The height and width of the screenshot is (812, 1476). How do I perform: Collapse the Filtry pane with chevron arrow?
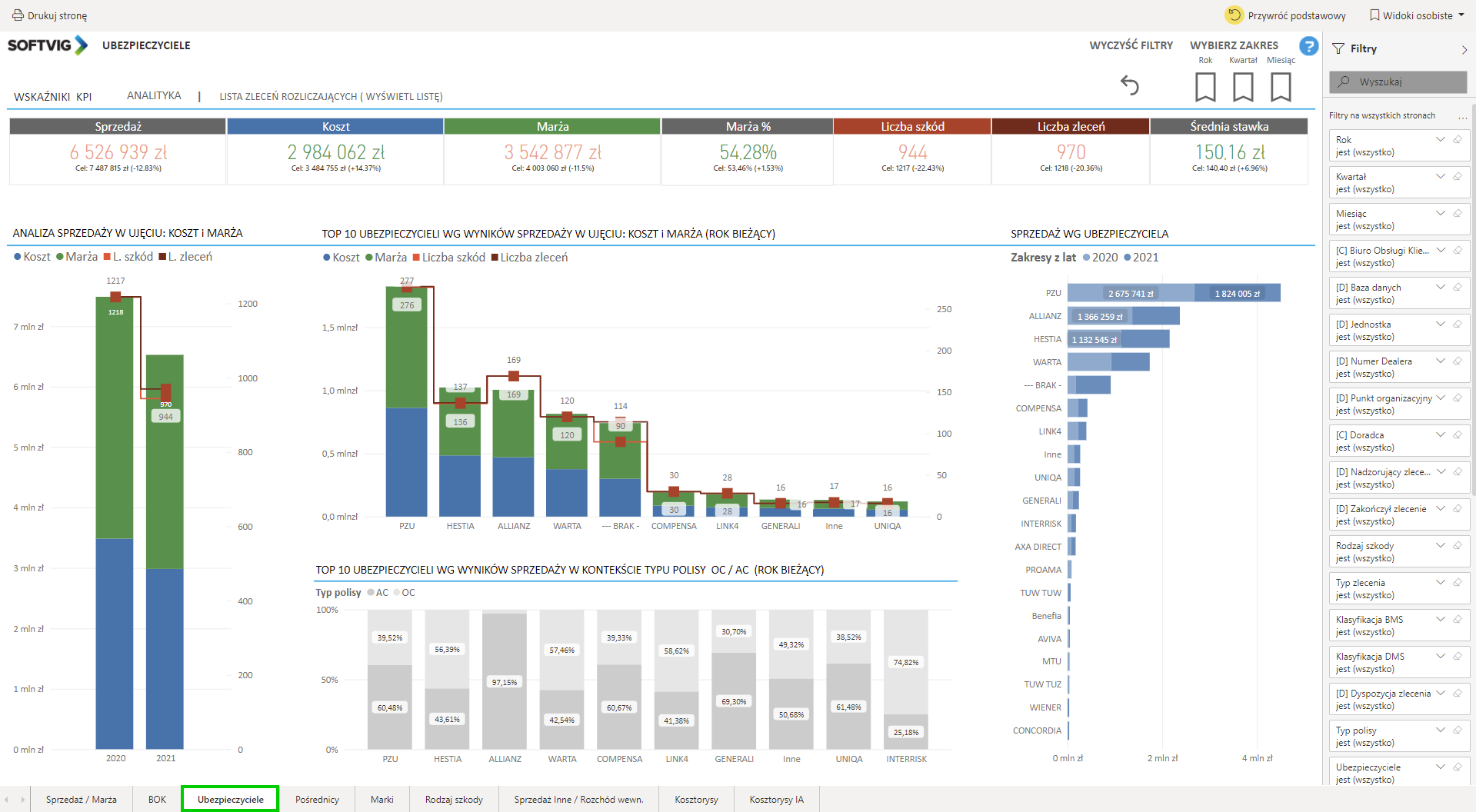pos(1464,49)
